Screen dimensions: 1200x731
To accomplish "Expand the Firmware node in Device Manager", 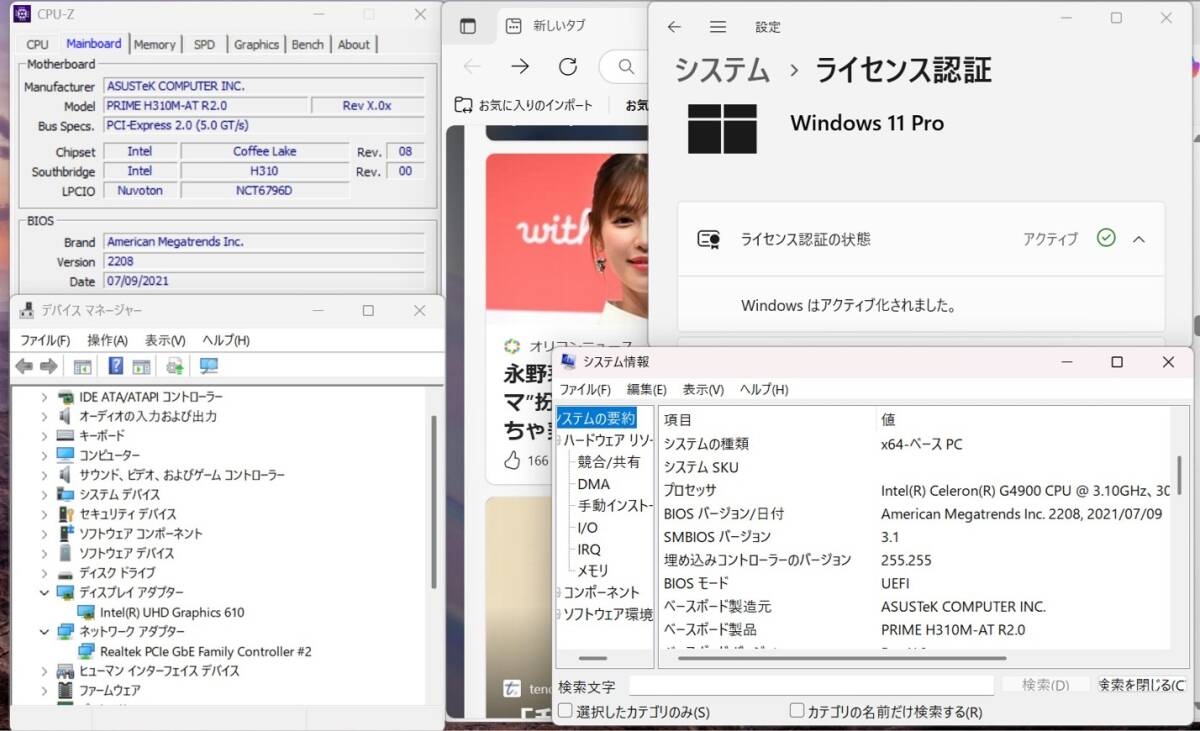I will tap(44, 690).
